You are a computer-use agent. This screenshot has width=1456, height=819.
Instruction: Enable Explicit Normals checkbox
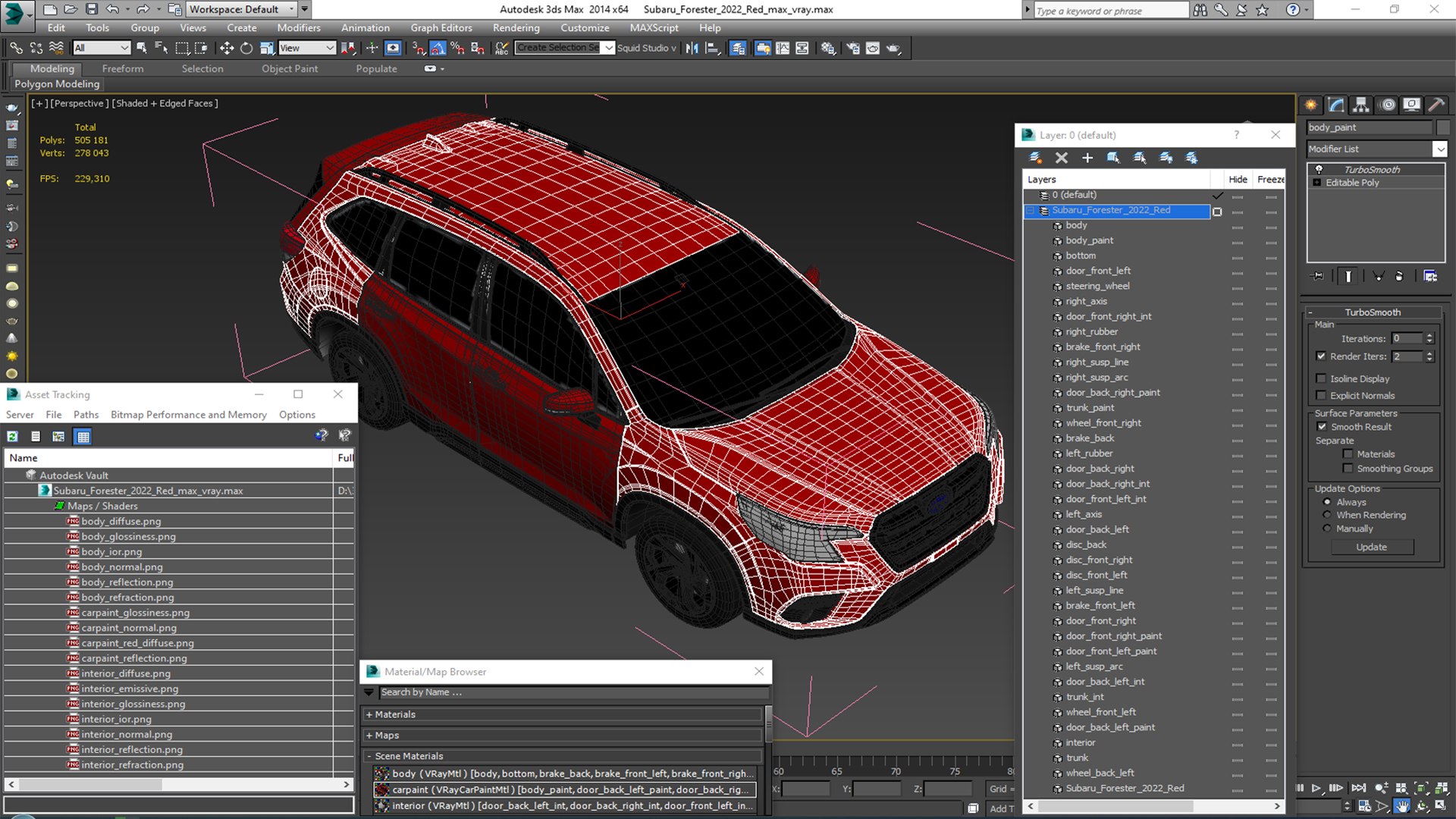point(1321,395)
